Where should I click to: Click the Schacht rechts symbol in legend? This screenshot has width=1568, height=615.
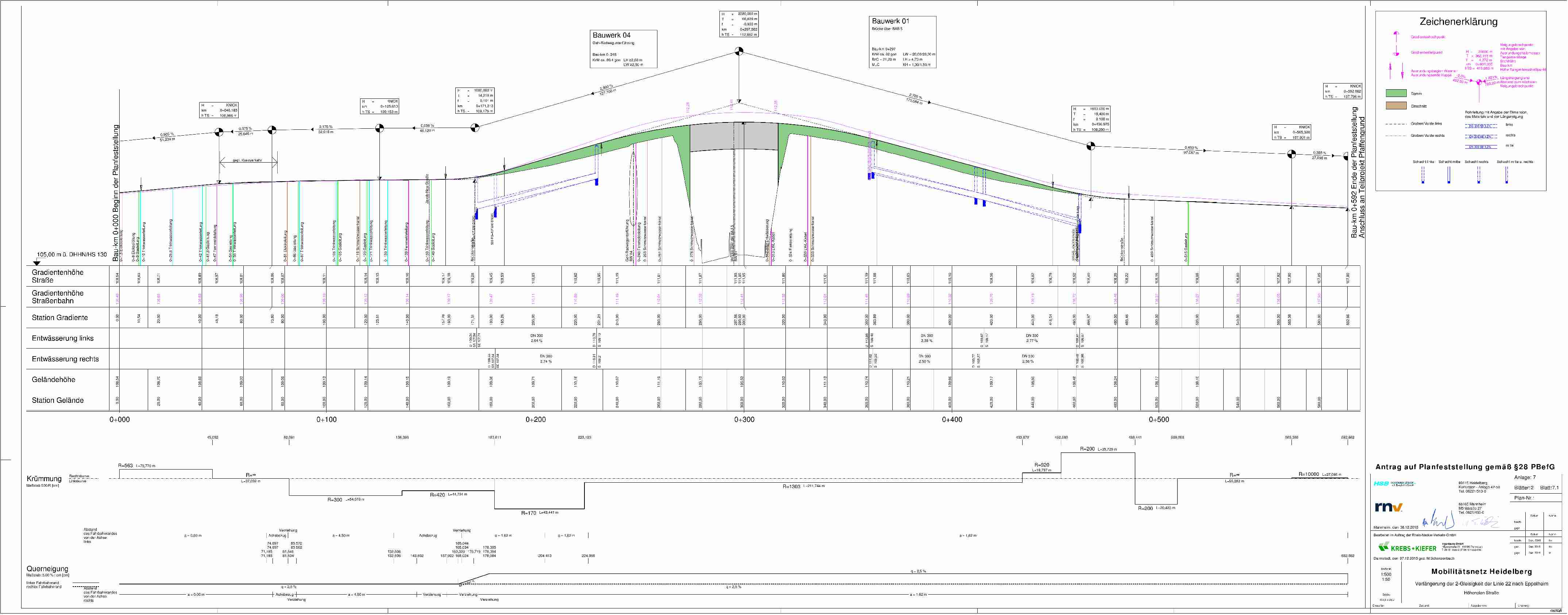point(1478,175)
